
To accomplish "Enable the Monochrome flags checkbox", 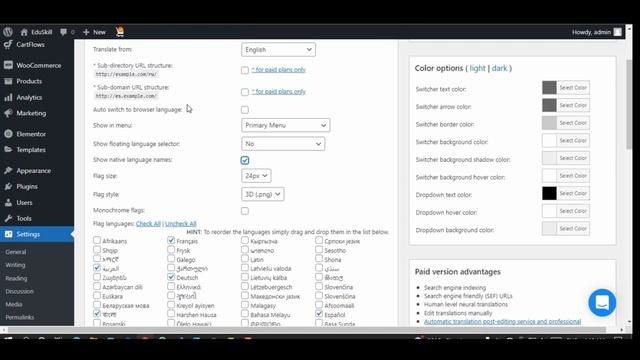I will click(x=245, y=211).
